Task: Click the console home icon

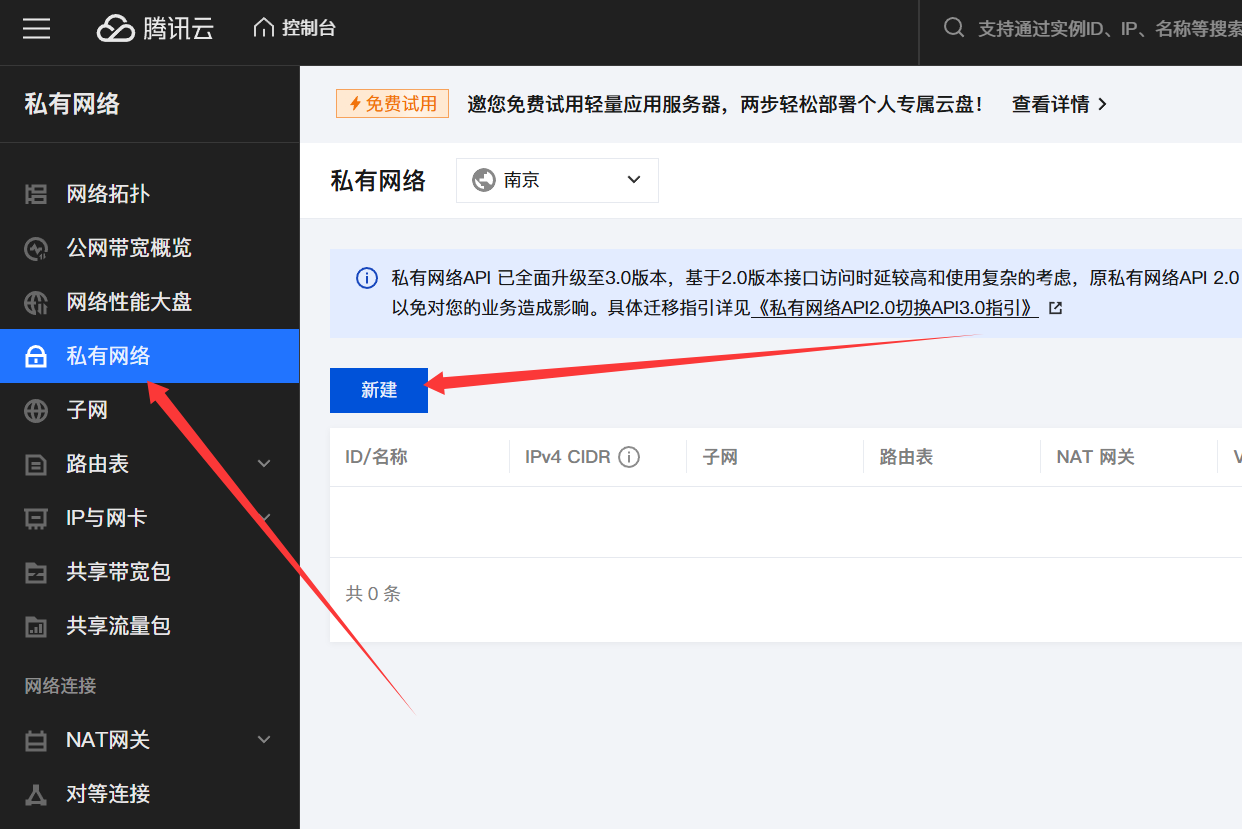Action: [263, 28]
